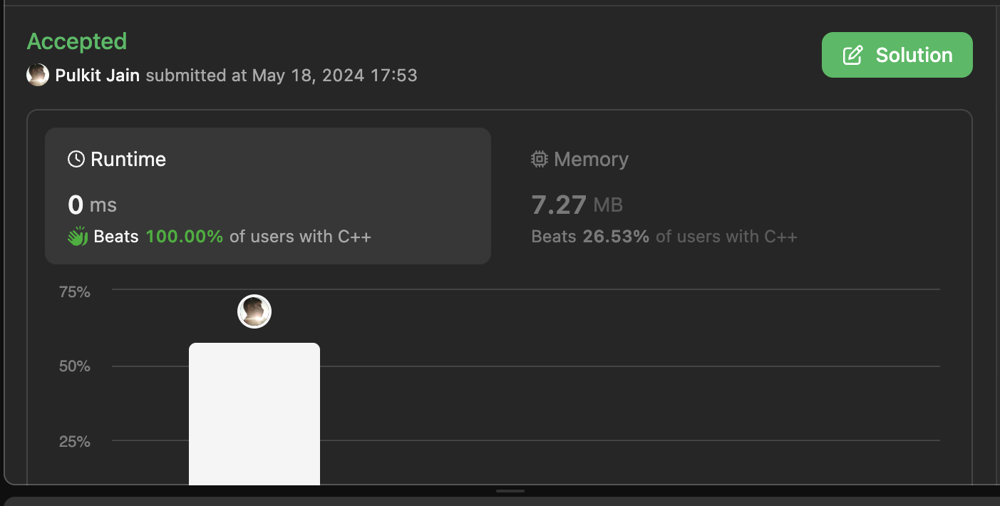Click the 75% axis label on chart

pos(74,292)
